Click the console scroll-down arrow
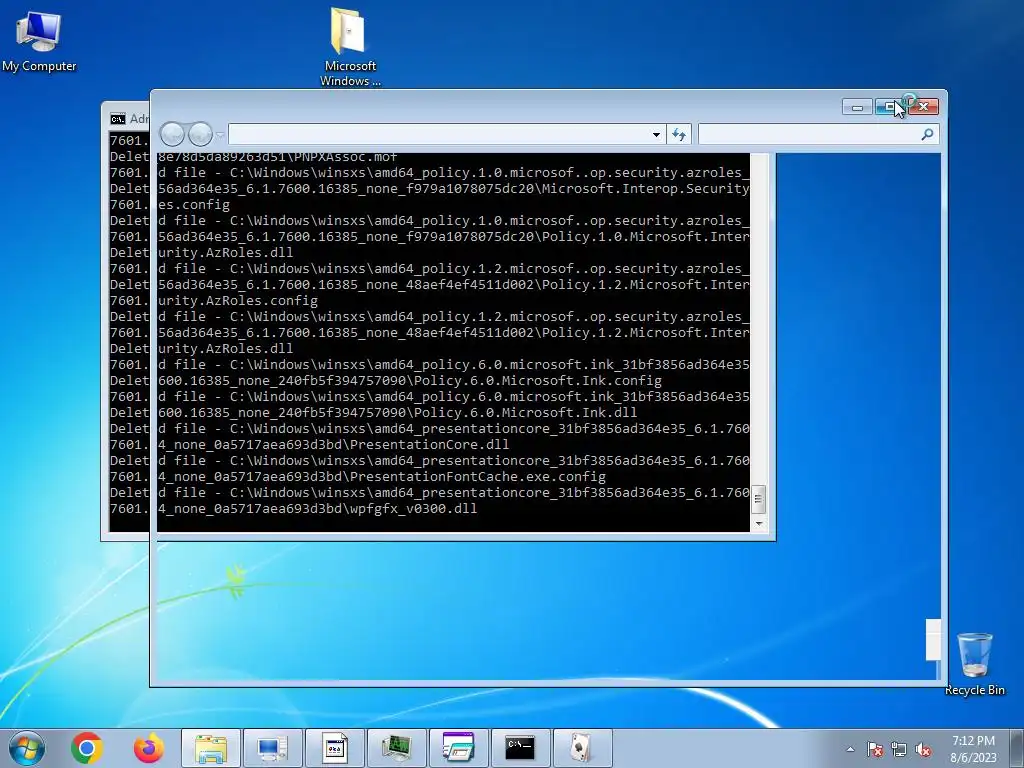1024x768 pixels. [758, 523]
